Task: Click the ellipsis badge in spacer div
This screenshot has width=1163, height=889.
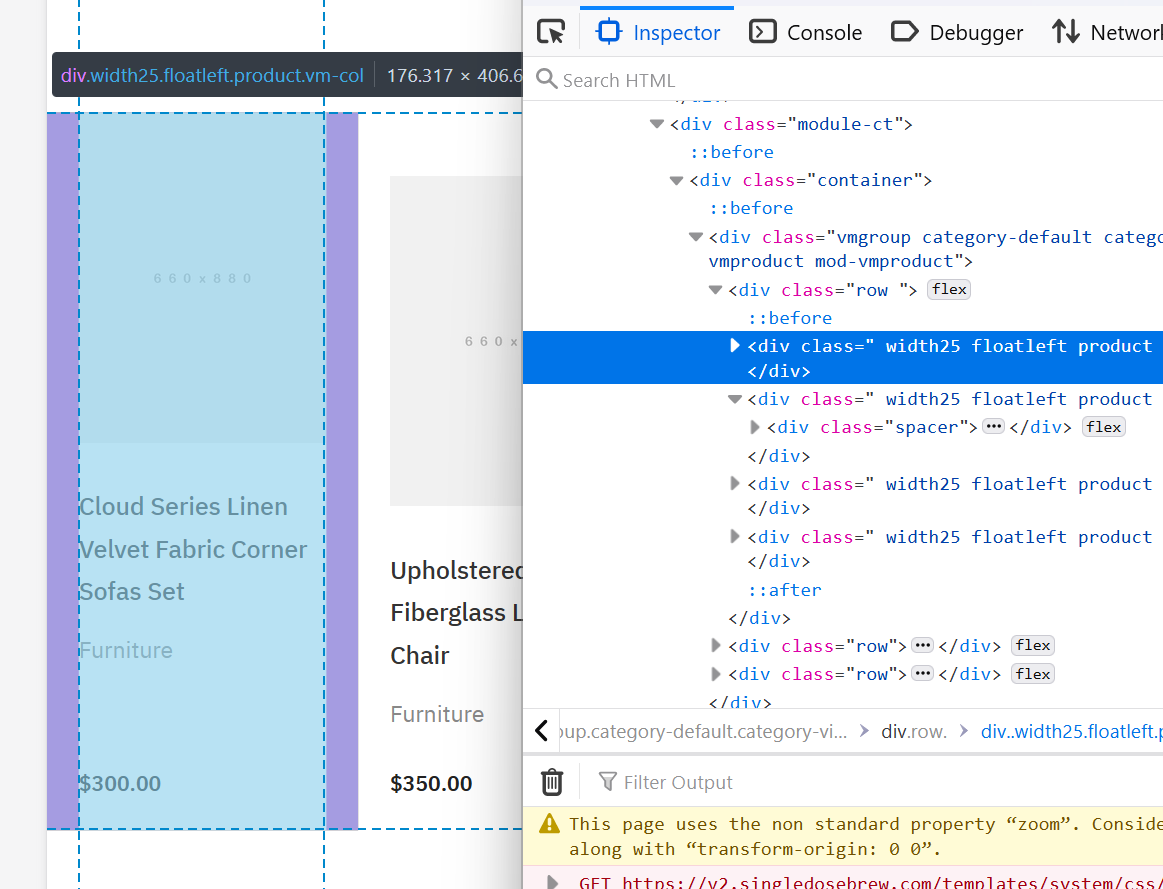Action: (x=993, y=427)
